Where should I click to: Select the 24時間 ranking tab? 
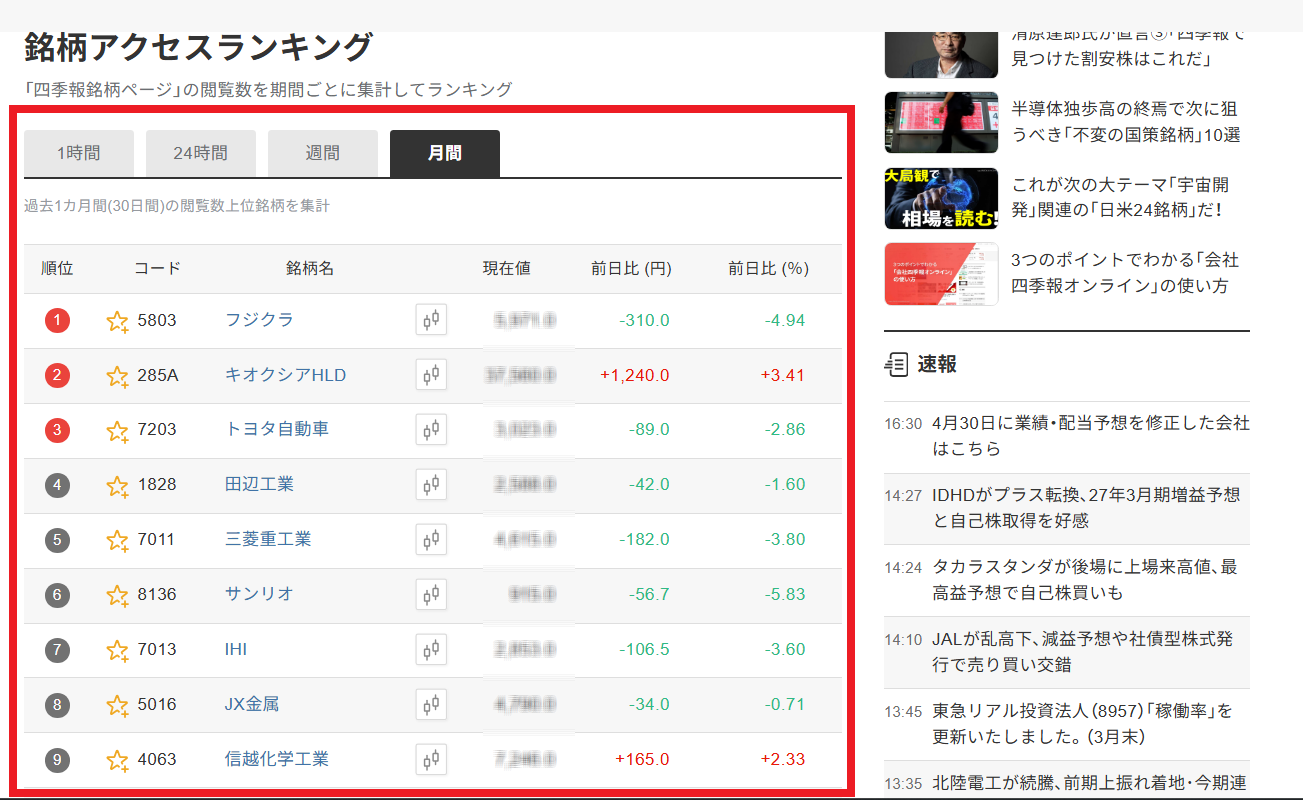[200, 153]
